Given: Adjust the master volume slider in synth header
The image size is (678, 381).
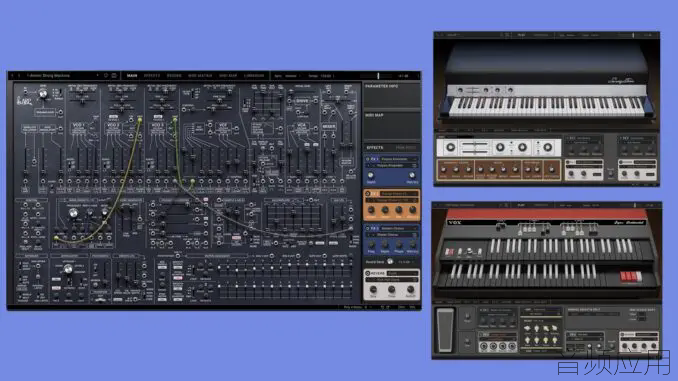Looking at the screenshot, I should click(x=379, y=76).
